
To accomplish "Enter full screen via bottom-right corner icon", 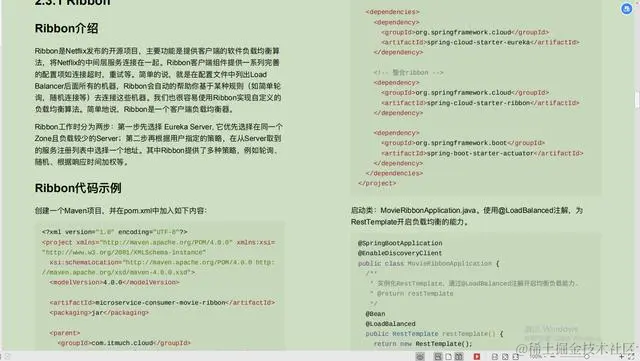I will click(x=632, y=357).
